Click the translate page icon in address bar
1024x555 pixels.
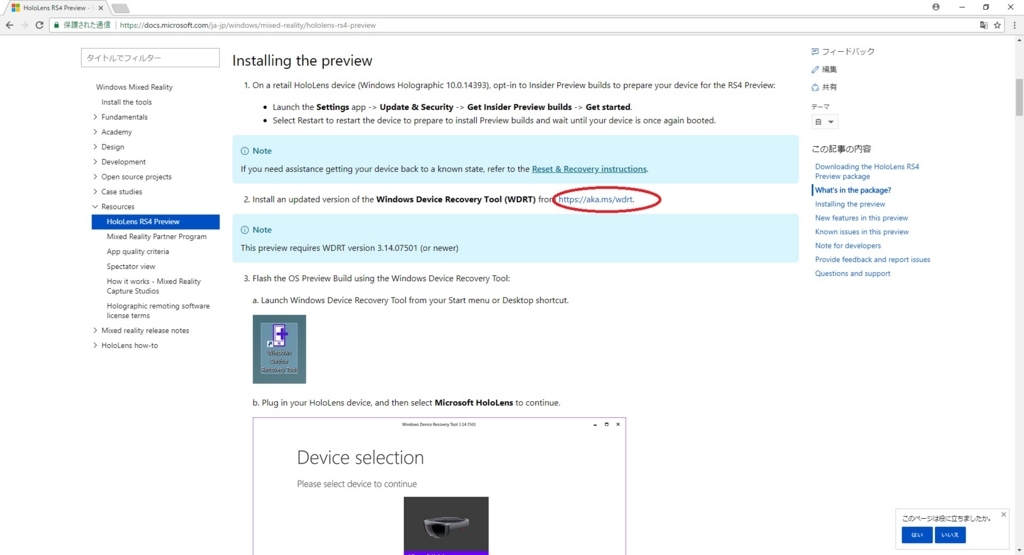pyautogui.click(x=984, y=25)
